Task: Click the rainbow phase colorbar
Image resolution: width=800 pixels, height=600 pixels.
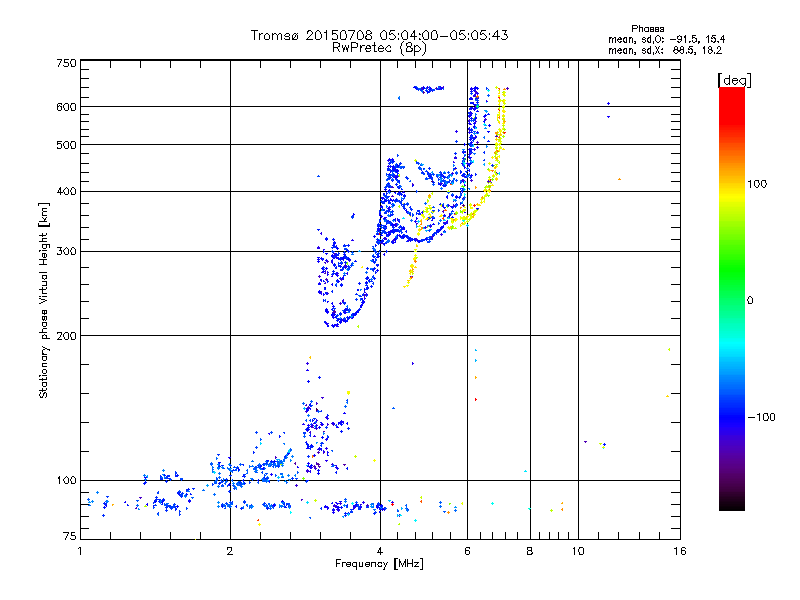Action: point(732,298)
